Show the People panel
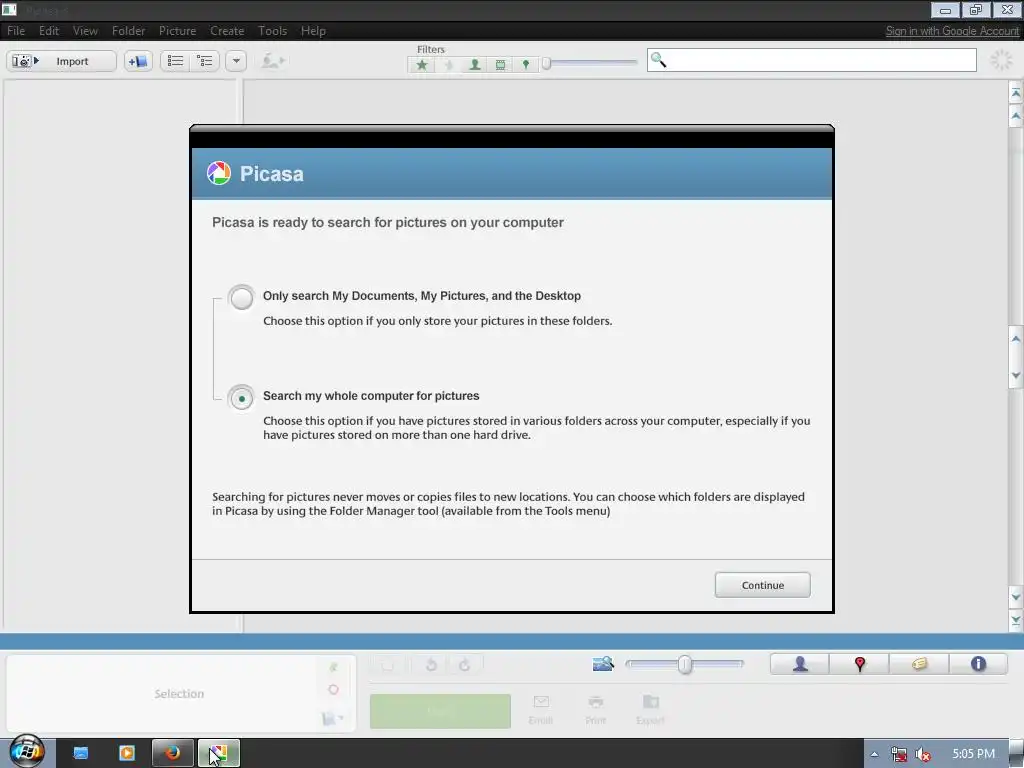The width and height of the screenshot is (1024, 768). click(x=800, y=664)
